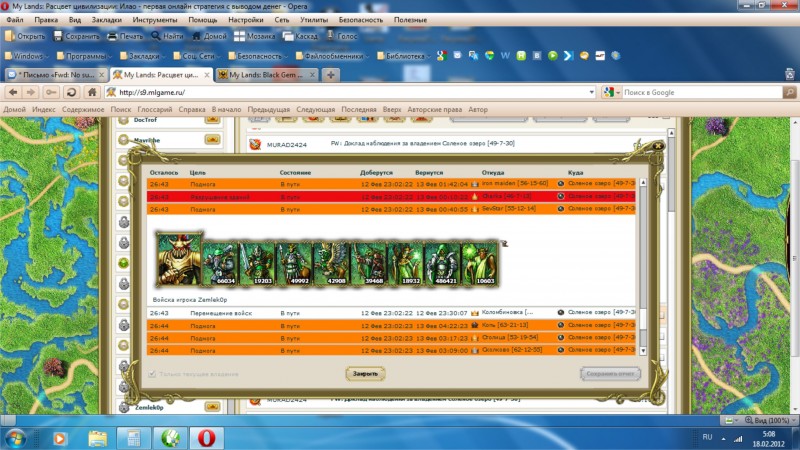The image size is (800, 450).
Task: Click the Каскад toolbar button
Action: pyautogui.click(x=301, y=36)
